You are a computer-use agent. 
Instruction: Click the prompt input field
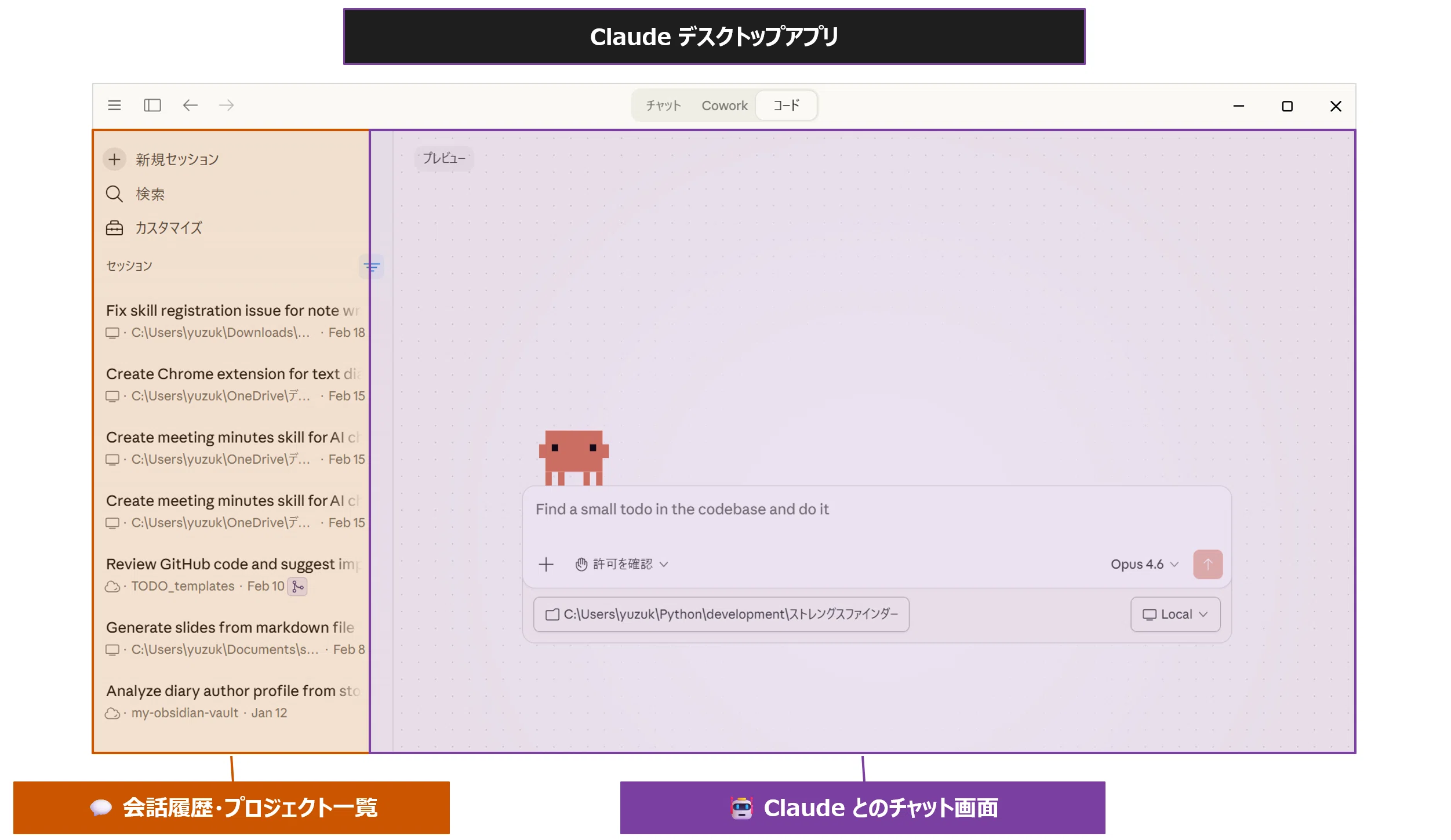point(875,510)
